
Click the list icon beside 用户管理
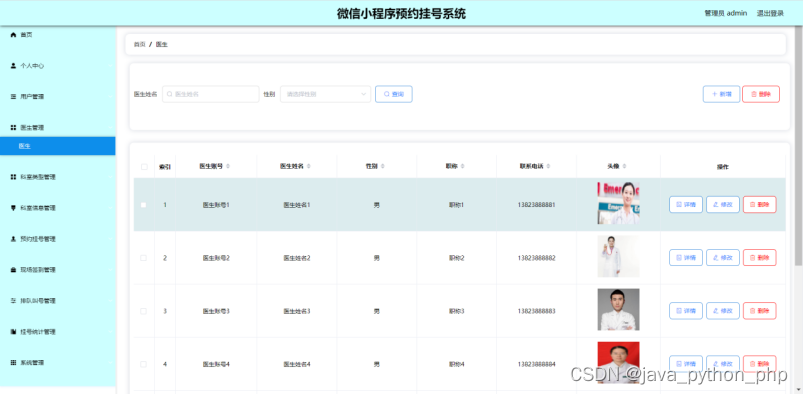pyautogui.click(x=13, y=96)
